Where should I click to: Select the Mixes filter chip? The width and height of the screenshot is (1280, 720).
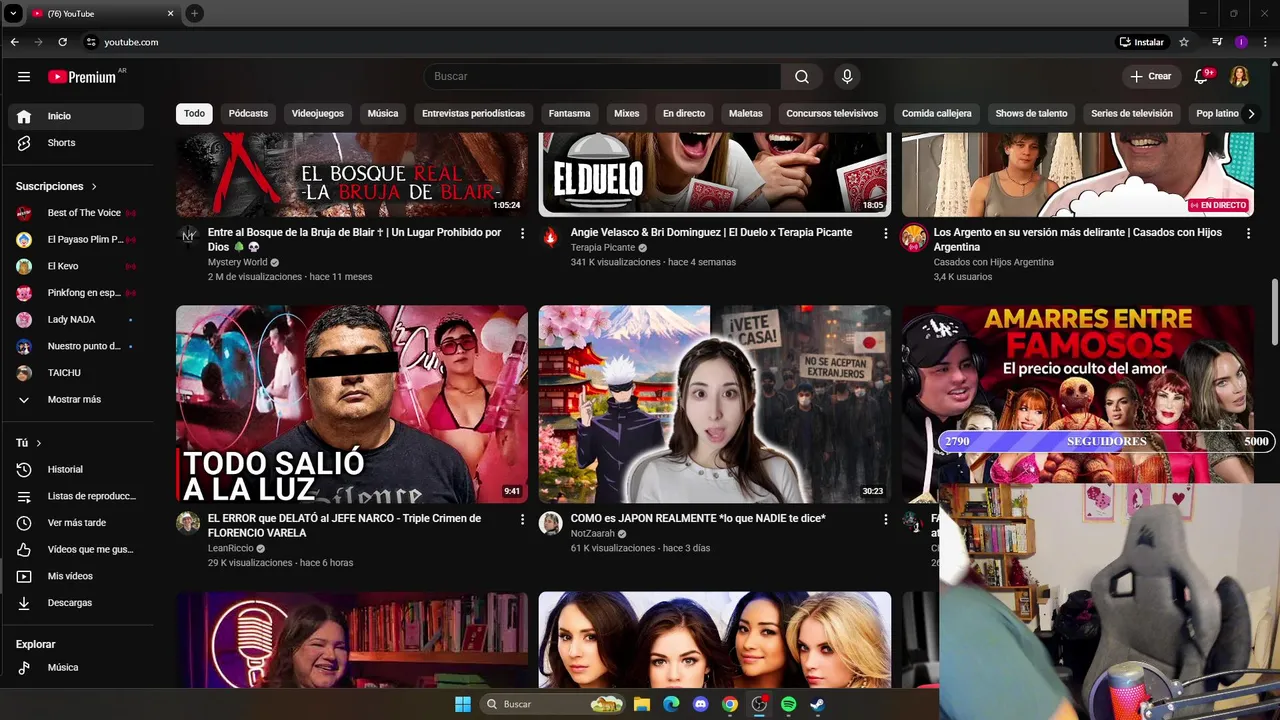pyautogui.click(x=626, y=114)
